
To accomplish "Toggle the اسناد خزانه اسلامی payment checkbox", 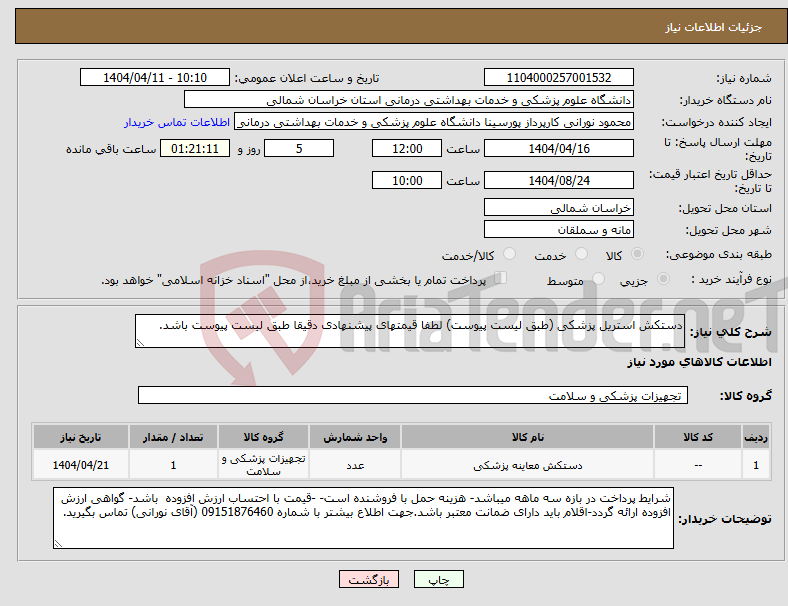I will (500, 278).
